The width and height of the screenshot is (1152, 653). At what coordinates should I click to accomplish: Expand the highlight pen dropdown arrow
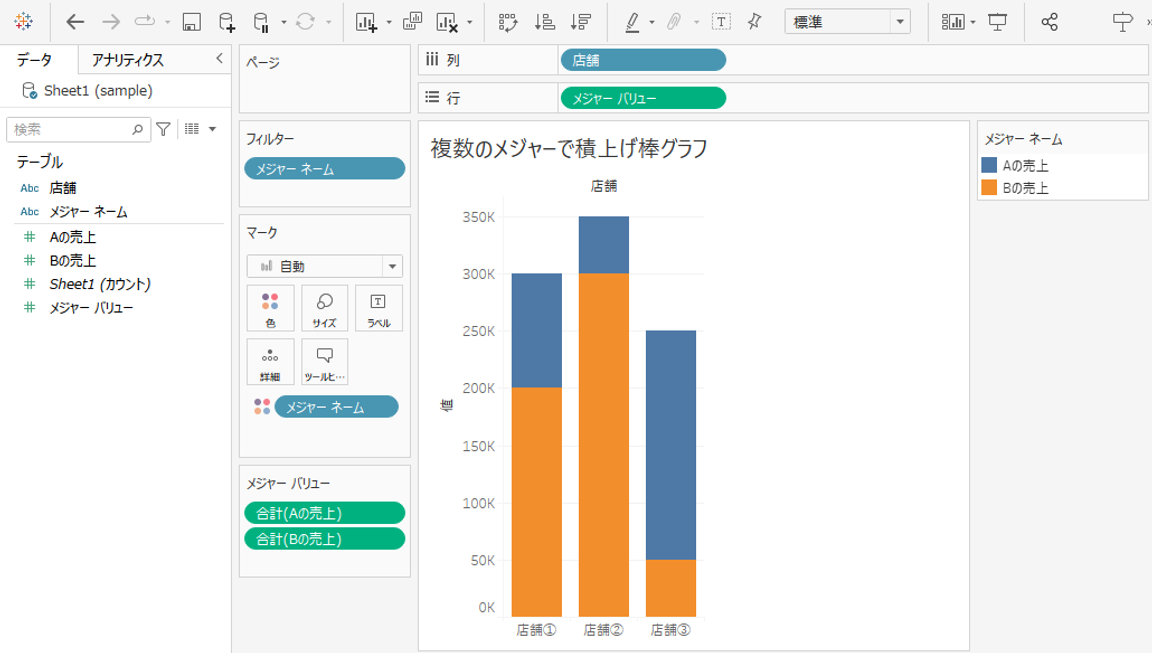pyautogui.click(x=652, y=23)
